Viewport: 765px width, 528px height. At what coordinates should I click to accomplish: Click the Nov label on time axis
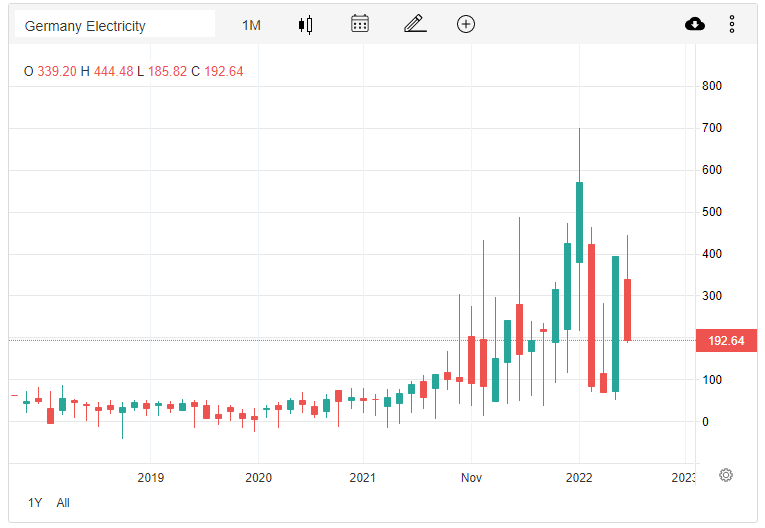(x=472, y=477)
